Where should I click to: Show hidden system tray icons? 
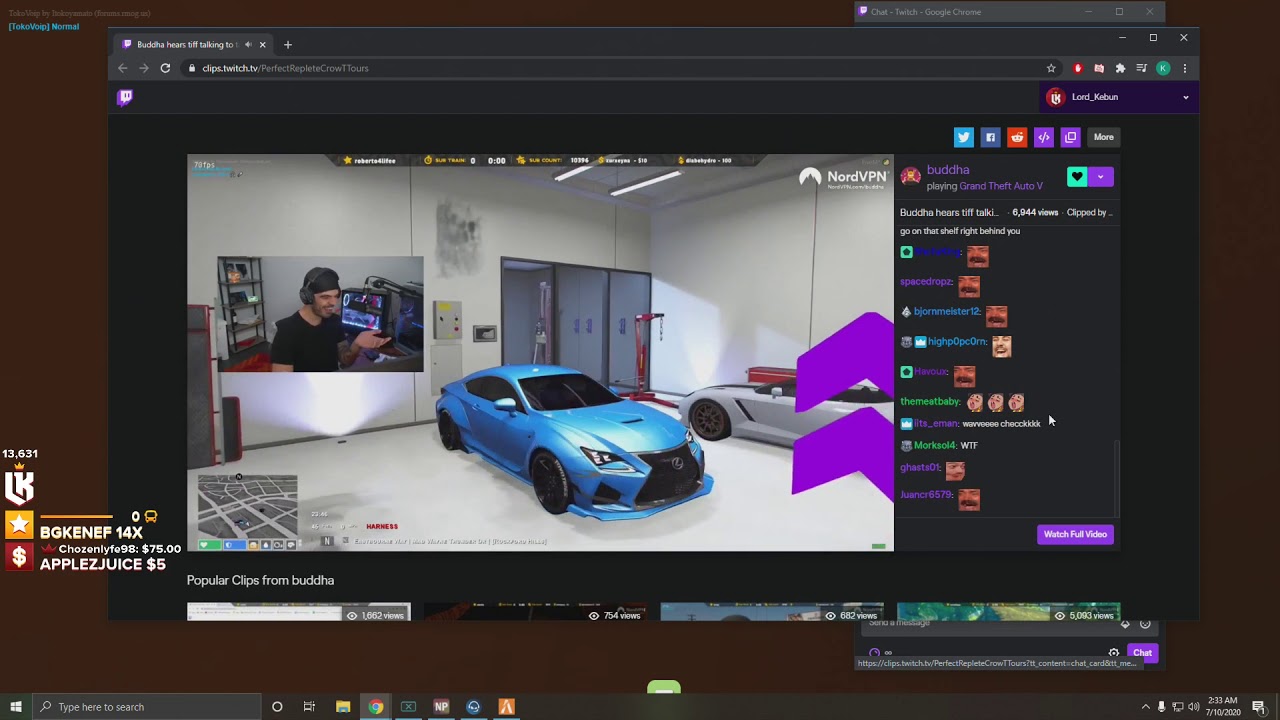point(1145,707)
